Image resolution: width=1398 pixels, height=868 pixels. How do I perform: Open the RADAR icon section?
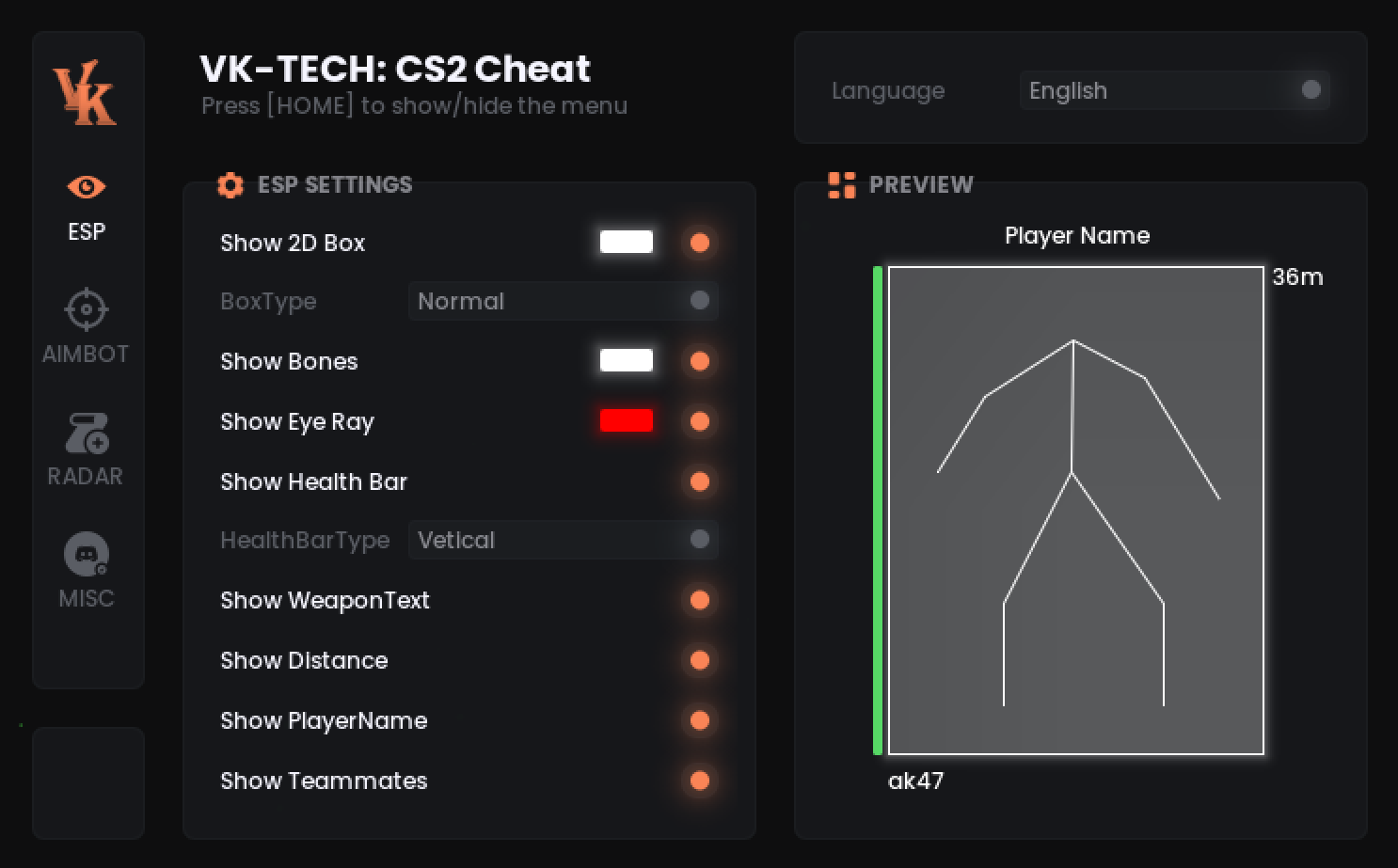tap(87, 433)
